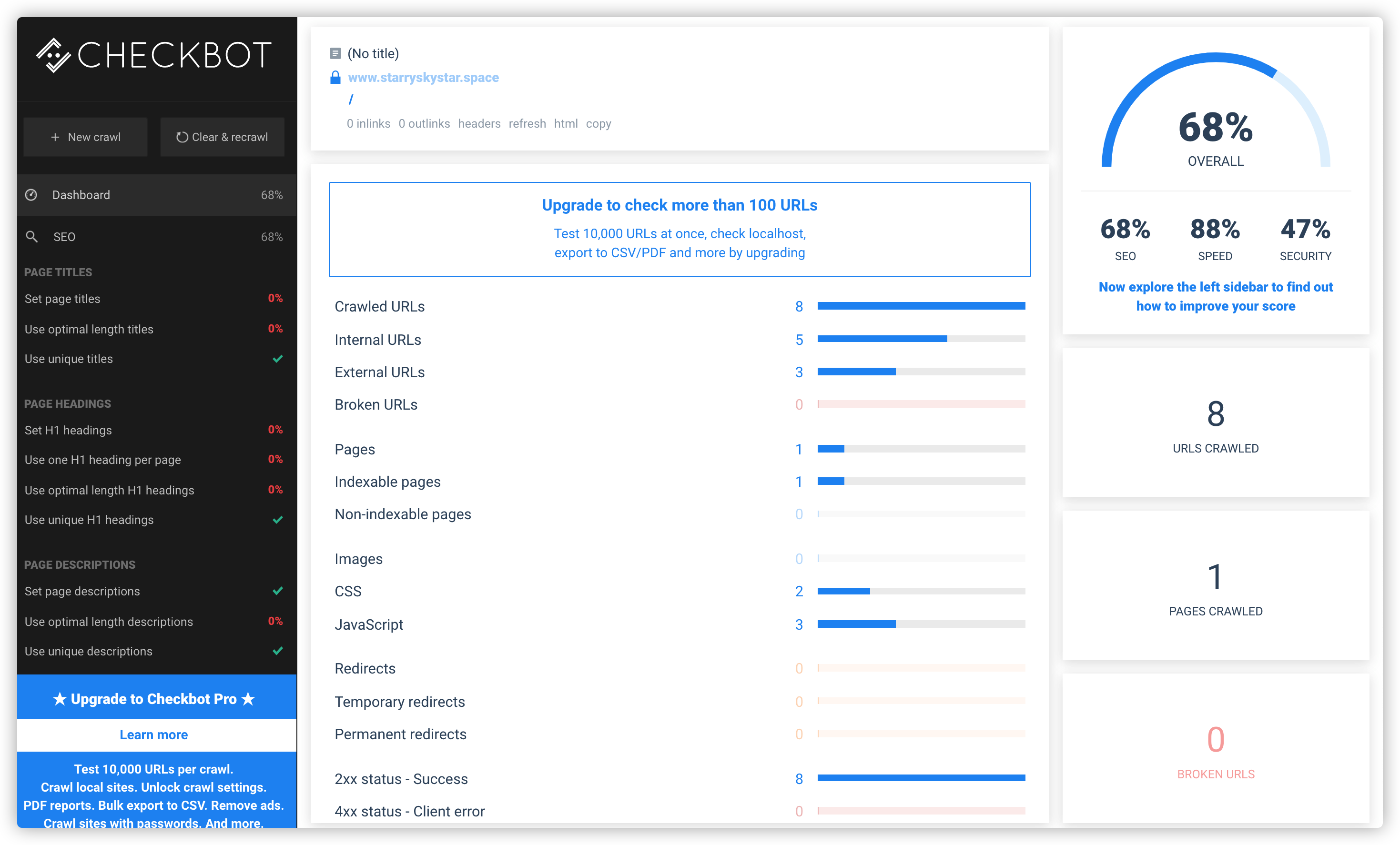Click the 0 Broken URLs card
1400x845 pixels.
point(1215,748)
